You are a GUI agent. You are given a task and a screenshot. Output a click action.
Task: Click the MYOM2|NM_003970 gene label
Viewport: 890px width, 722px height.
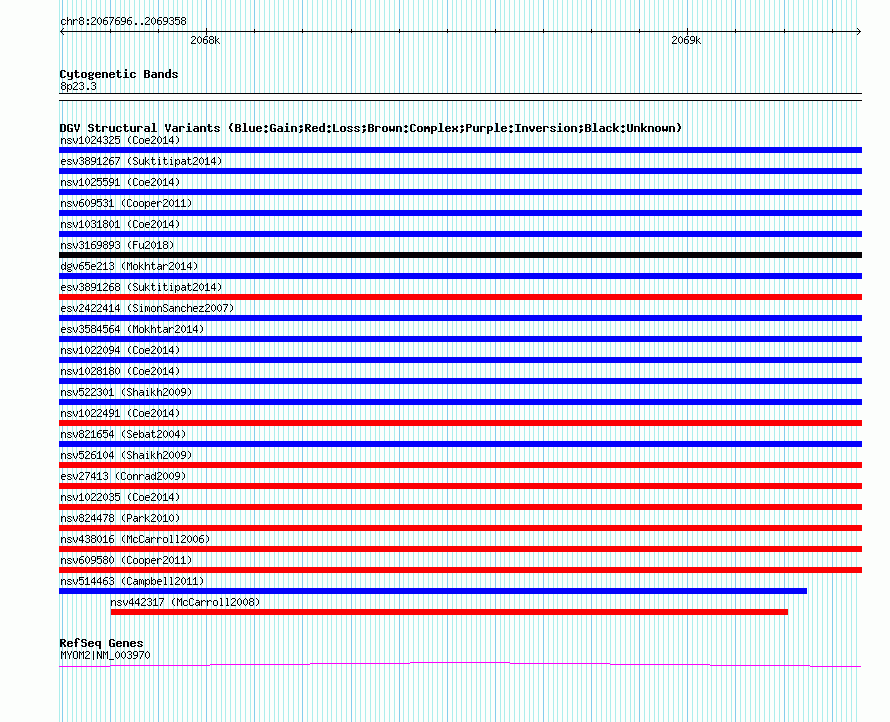[105, 655]
